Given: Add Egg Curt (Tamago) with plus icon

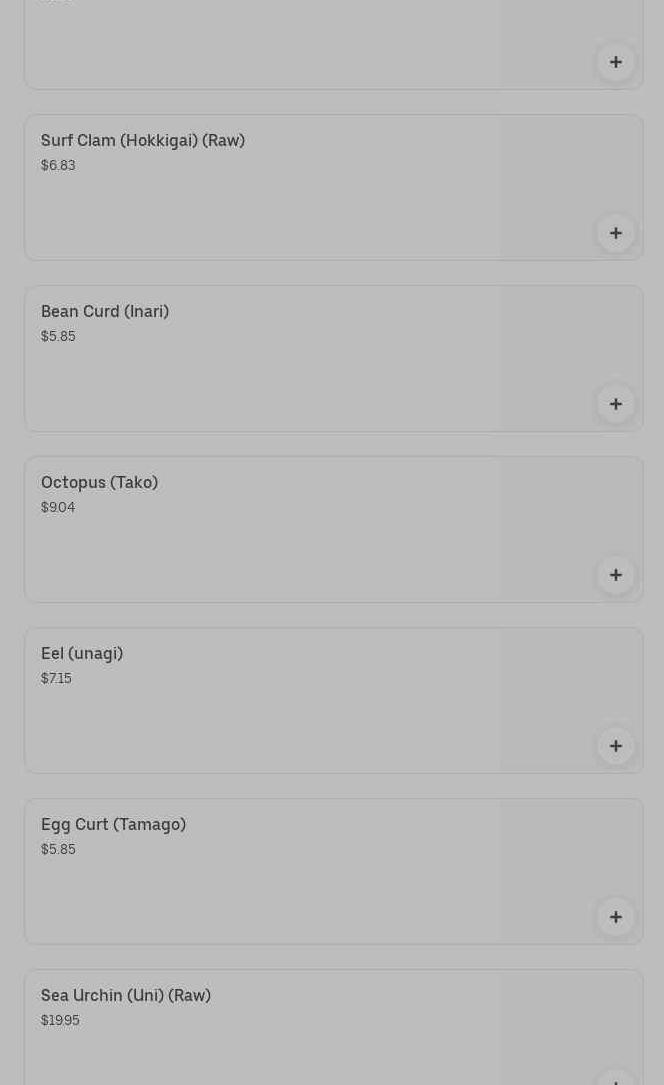Looking at the screenshot, I should (616, 917).
